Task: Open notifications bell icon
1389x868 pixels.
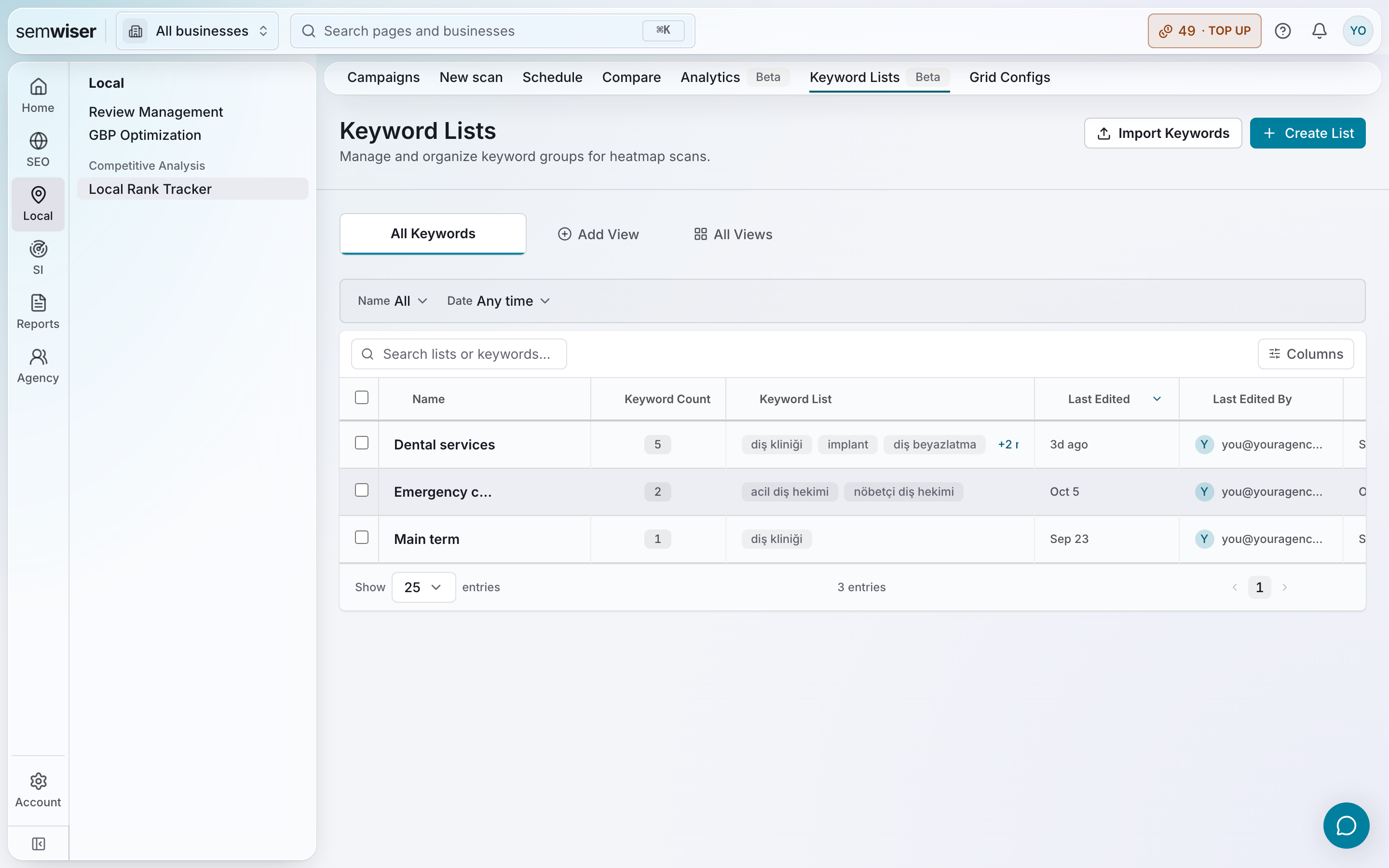Action: 1320,31
